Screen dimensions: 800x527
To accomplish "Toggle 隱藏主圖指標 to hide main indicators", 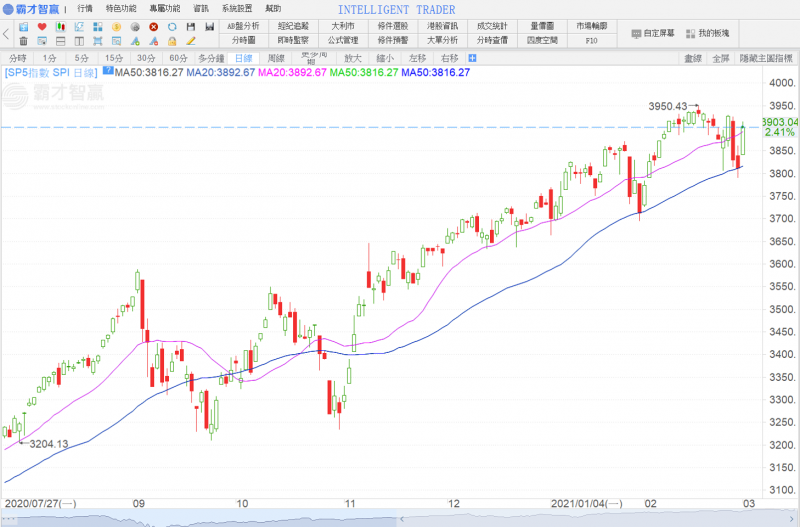I will click(766, 59).
